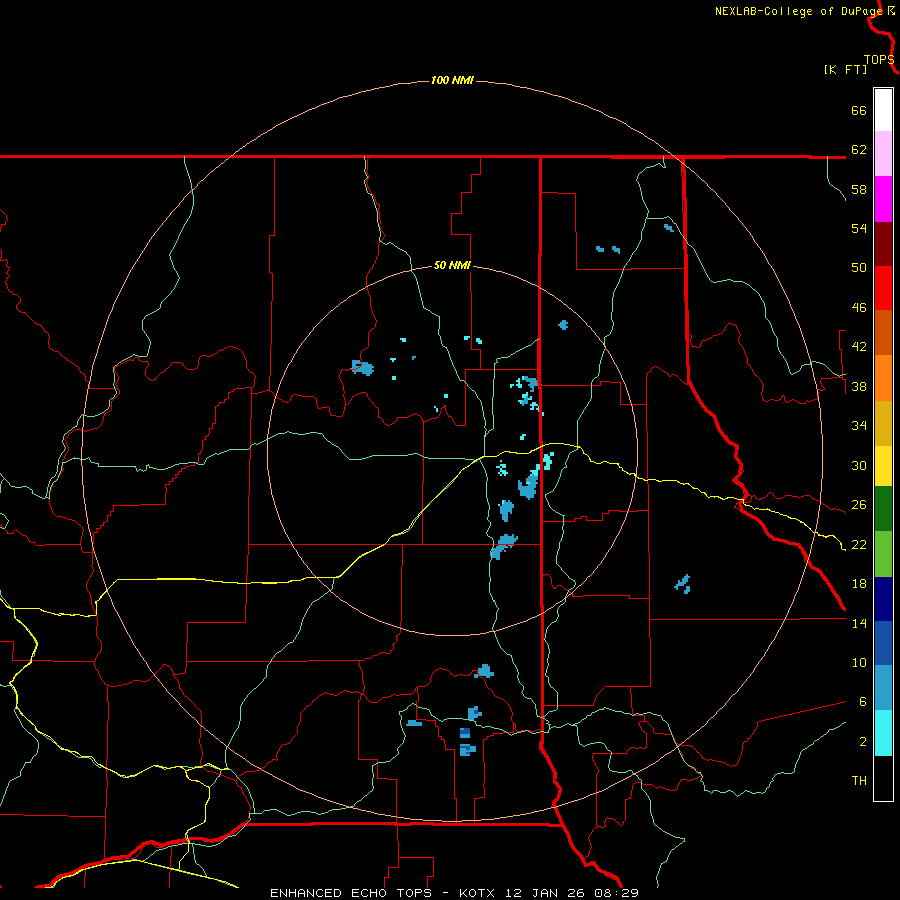This screenshot has width=900, height=900.
Task: Click the light green legend block
Action: point(883,554)
